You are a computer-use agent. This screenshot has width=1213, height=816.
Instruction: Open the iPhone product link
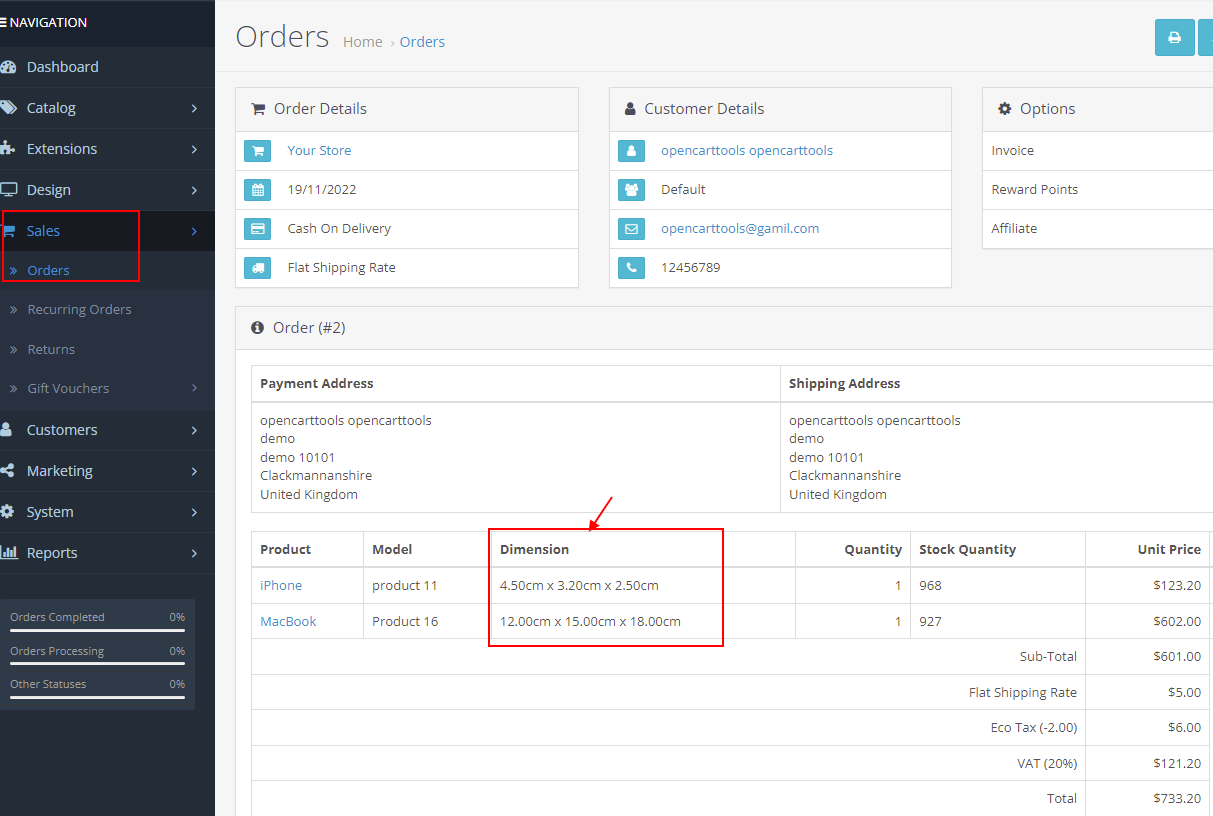tap(279, 585)
